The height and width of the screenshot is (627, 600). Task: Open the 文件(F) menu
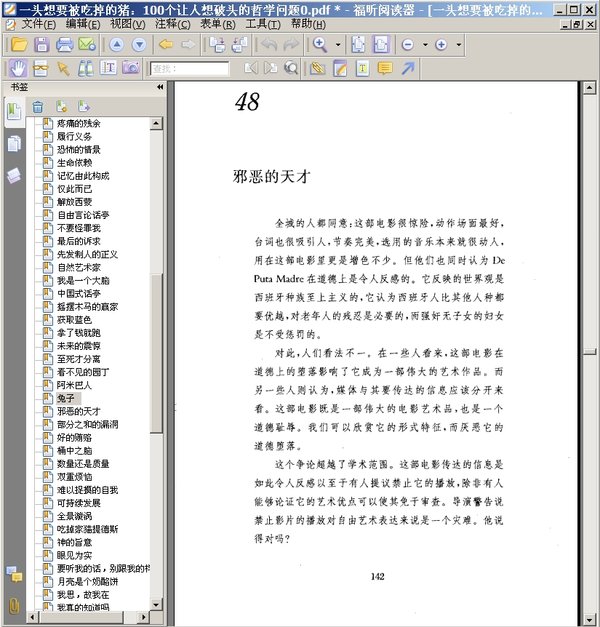[38, 24]
